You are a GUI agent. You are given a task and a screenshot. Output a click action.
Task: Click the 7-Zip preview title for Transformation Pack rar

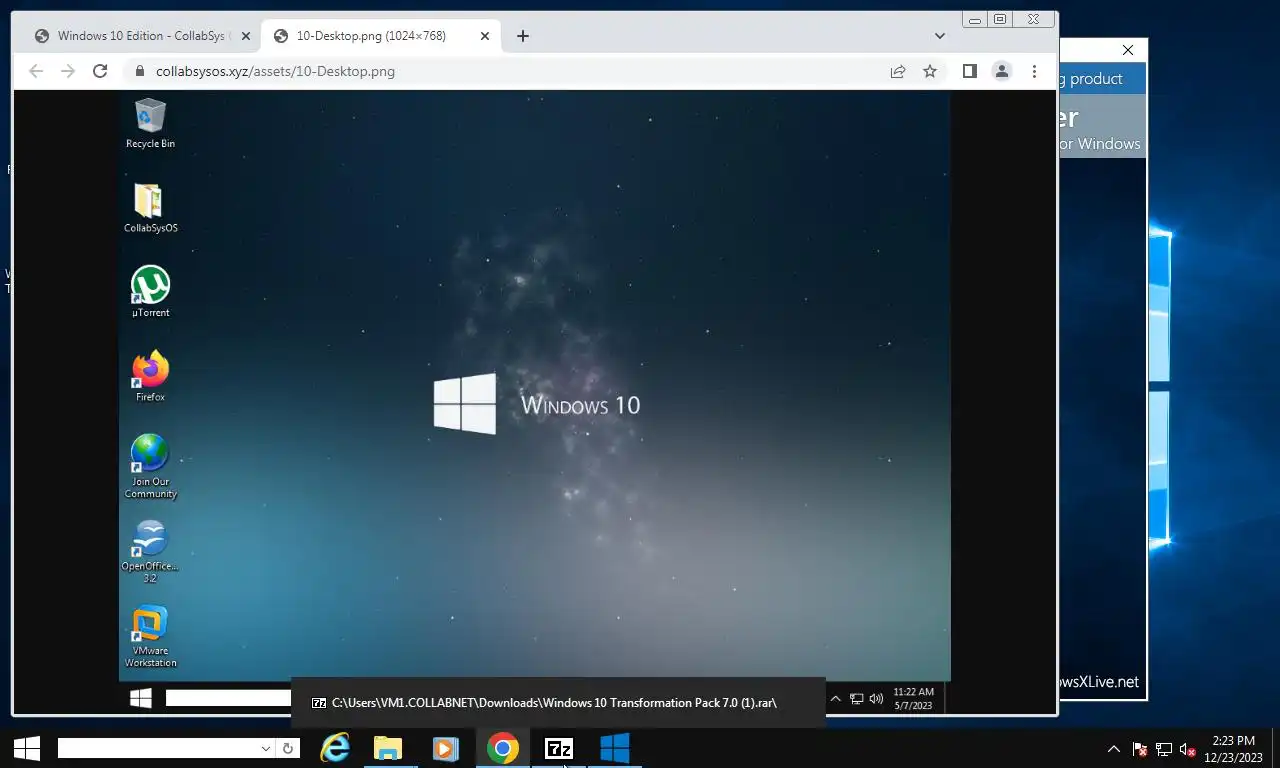[553, 703]
